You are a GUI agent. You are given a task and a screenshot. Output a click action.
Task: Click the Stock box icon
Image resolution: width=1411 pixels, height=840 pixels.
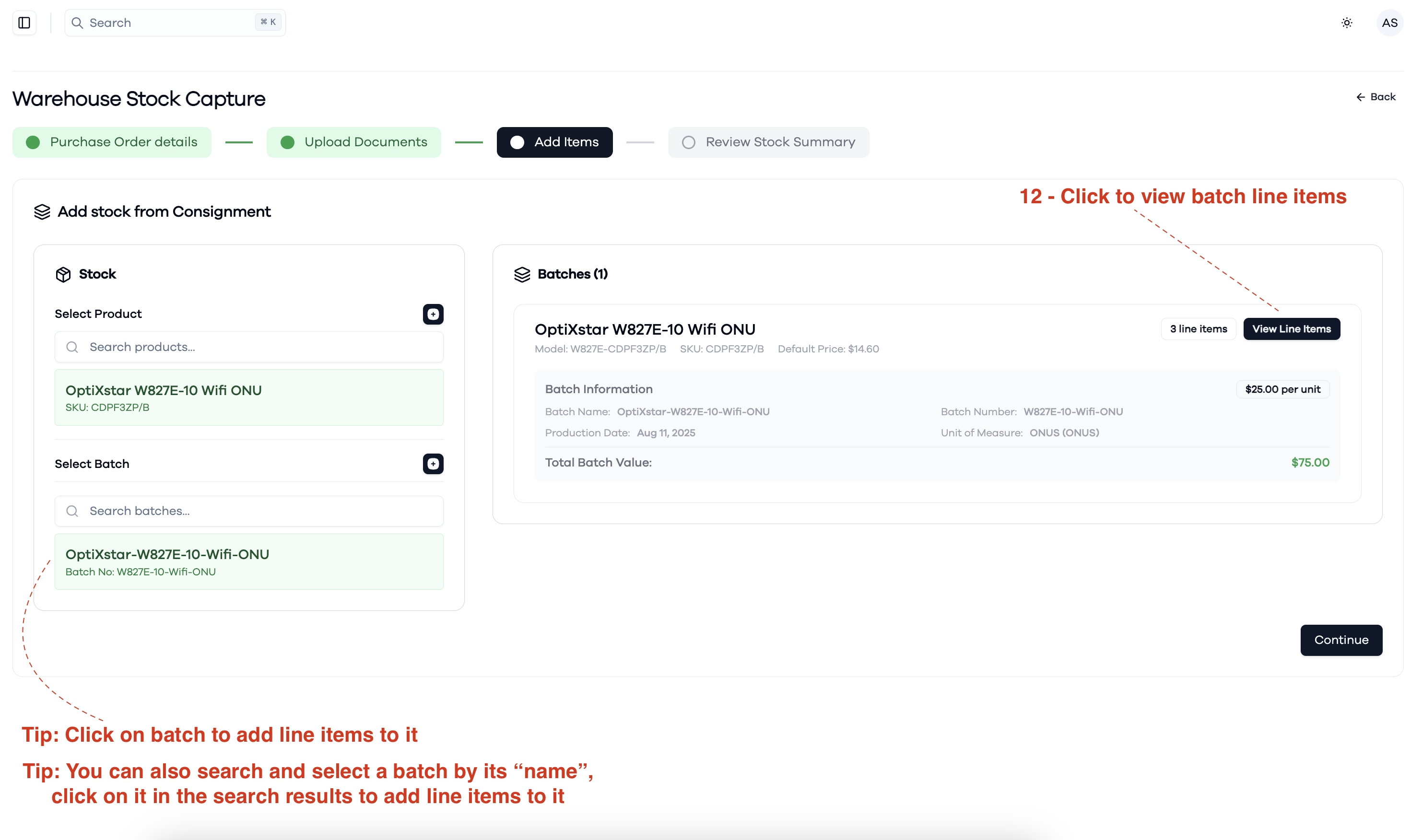(63, 275)
